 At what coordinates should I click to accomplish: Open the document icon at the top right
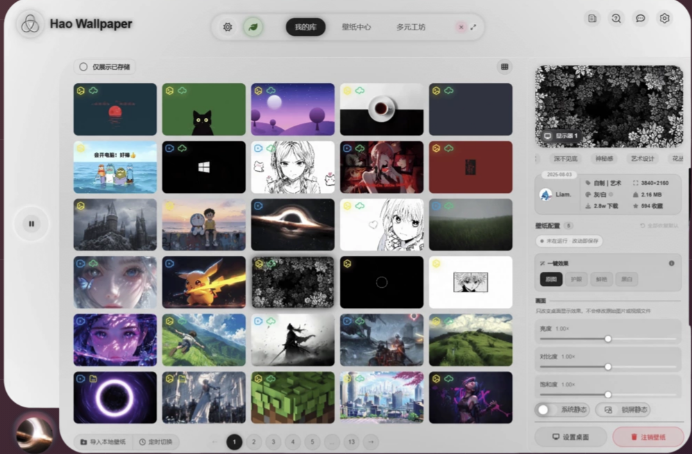pyautogui.click(x=592, y=18)
